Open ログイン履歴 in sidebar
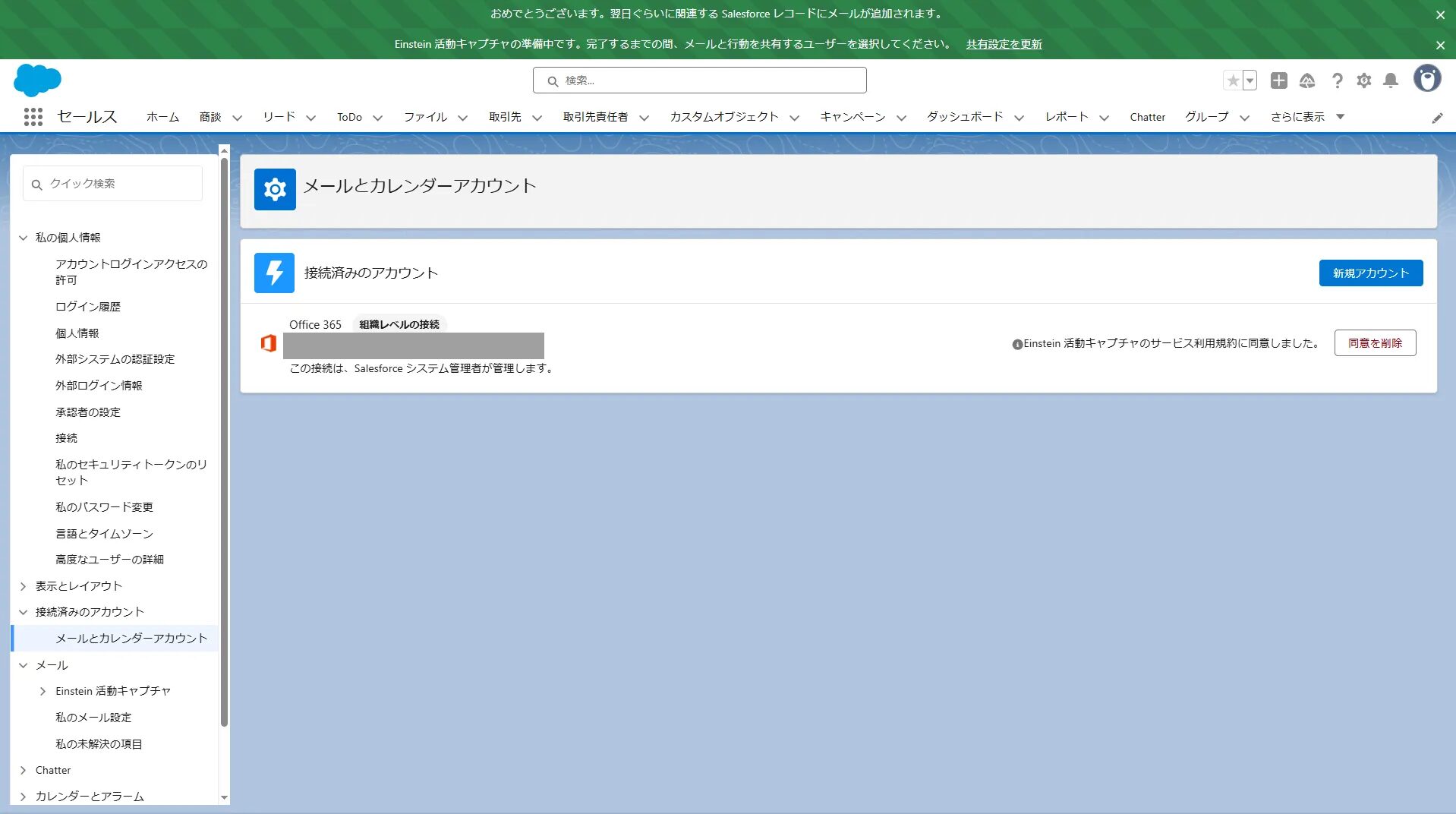 [87, 307]
